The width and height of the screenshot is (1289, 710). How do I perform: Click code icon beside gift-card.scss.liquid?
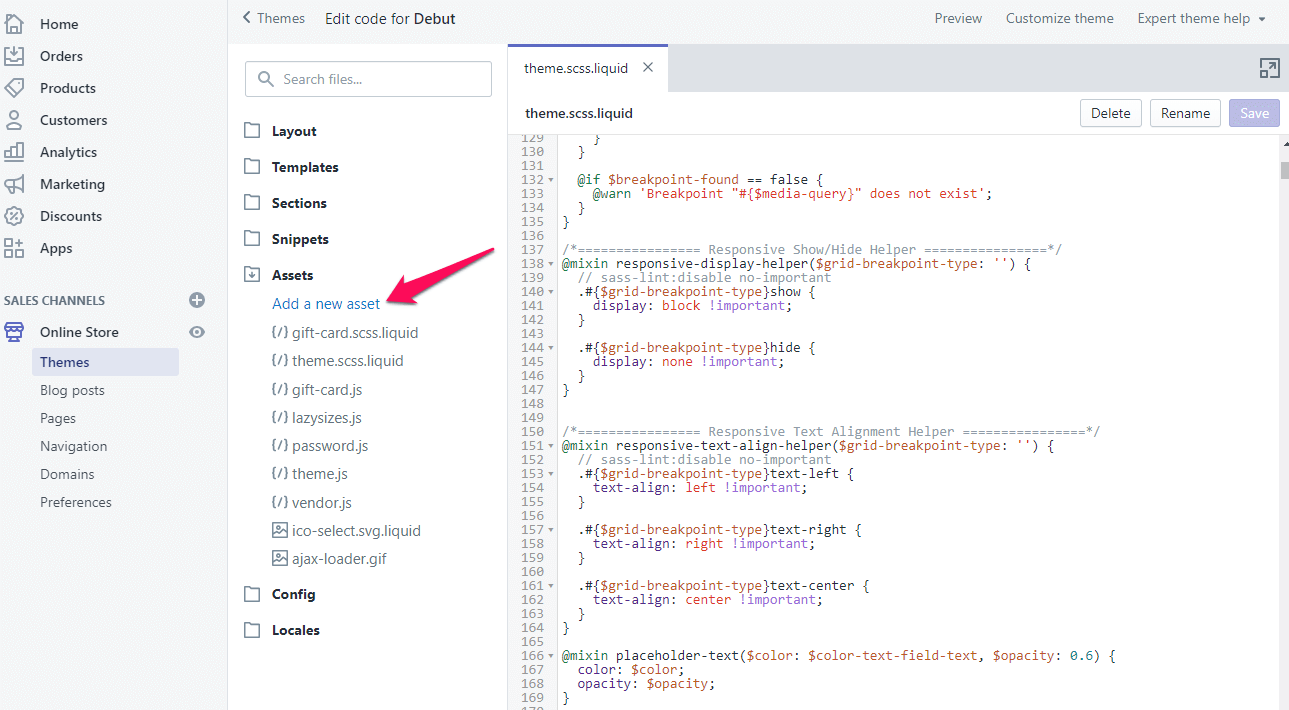(280, 332)
